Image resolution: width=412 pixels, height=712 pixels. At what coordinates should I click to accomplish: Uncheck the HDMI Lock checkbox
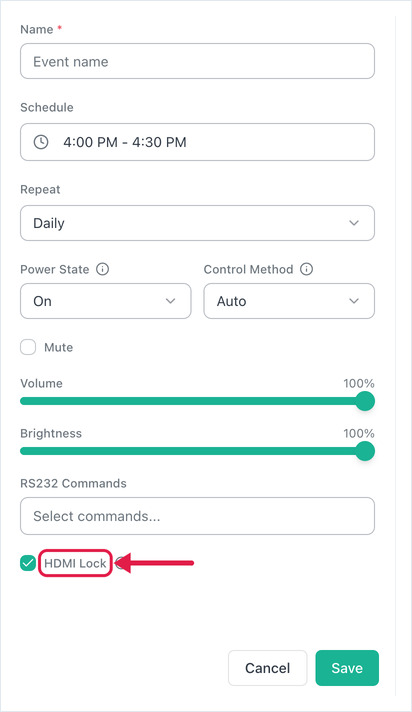tap(28, 563)
